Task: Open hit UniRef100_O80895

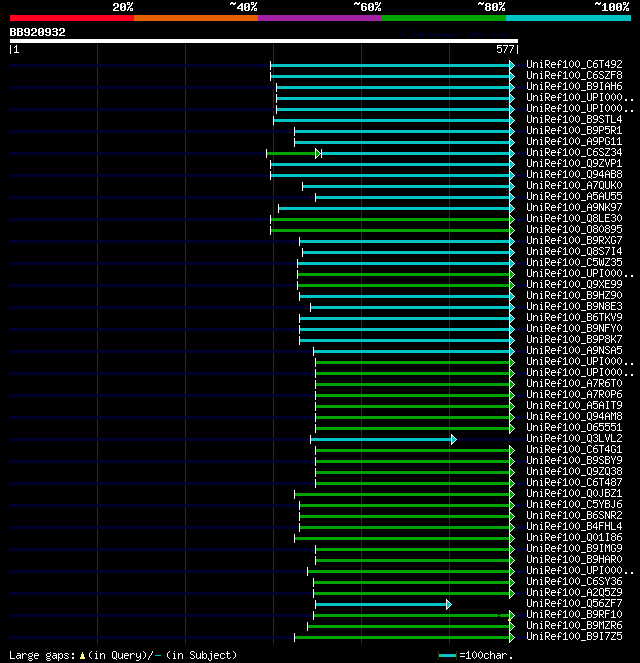Action: point(574,229)
